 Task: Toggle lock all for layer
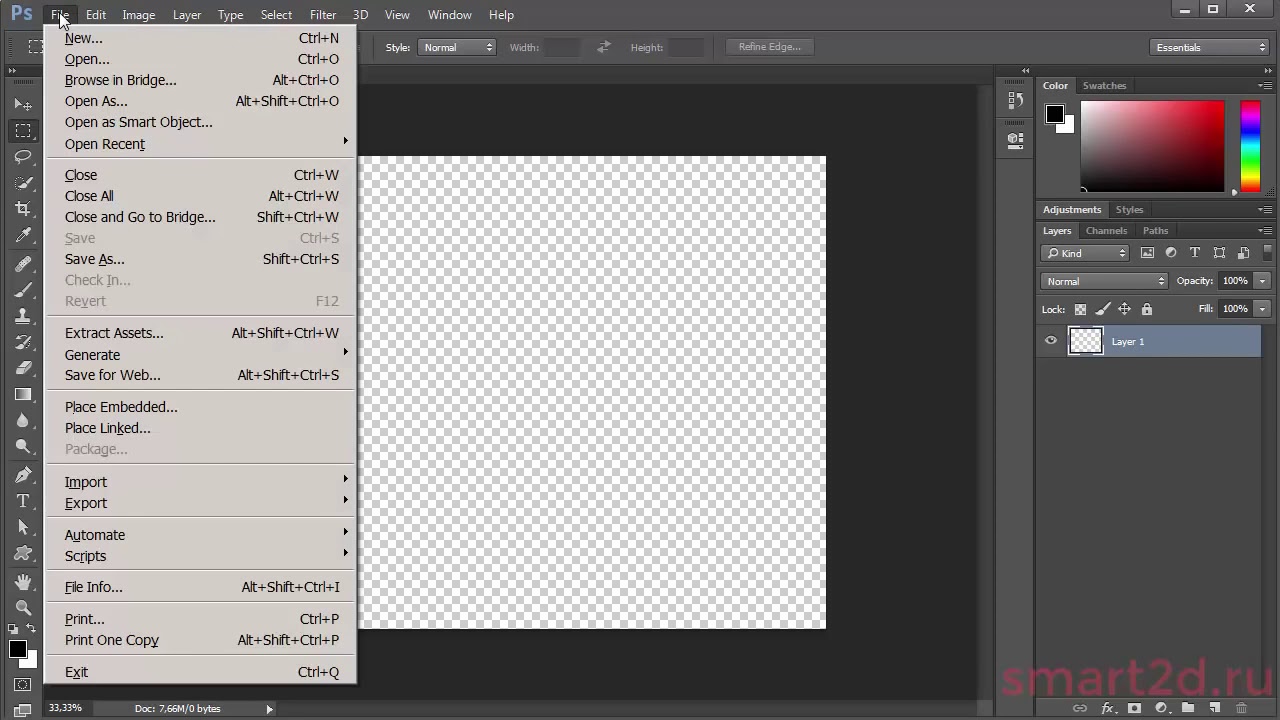pyautogui.click(x=1147, y=309)
